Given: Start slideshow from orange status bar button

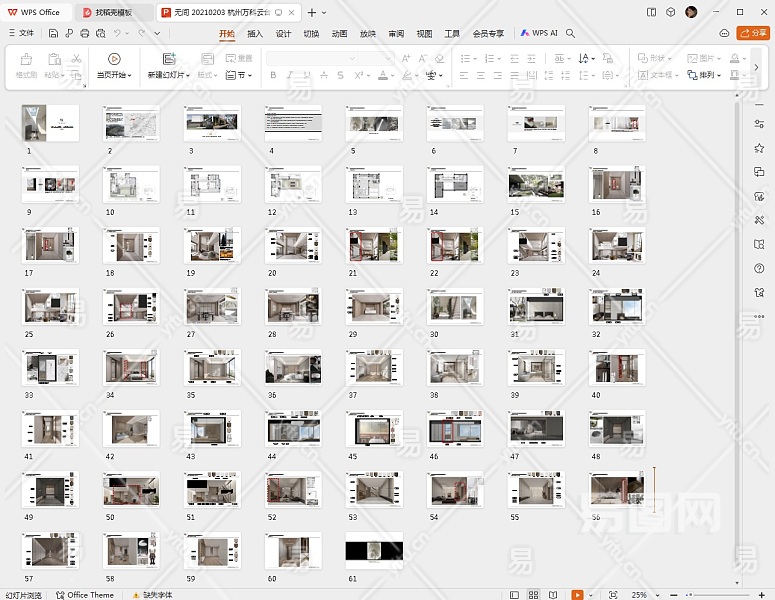Looking at the screenshot, I should click(x=577, y=595).
